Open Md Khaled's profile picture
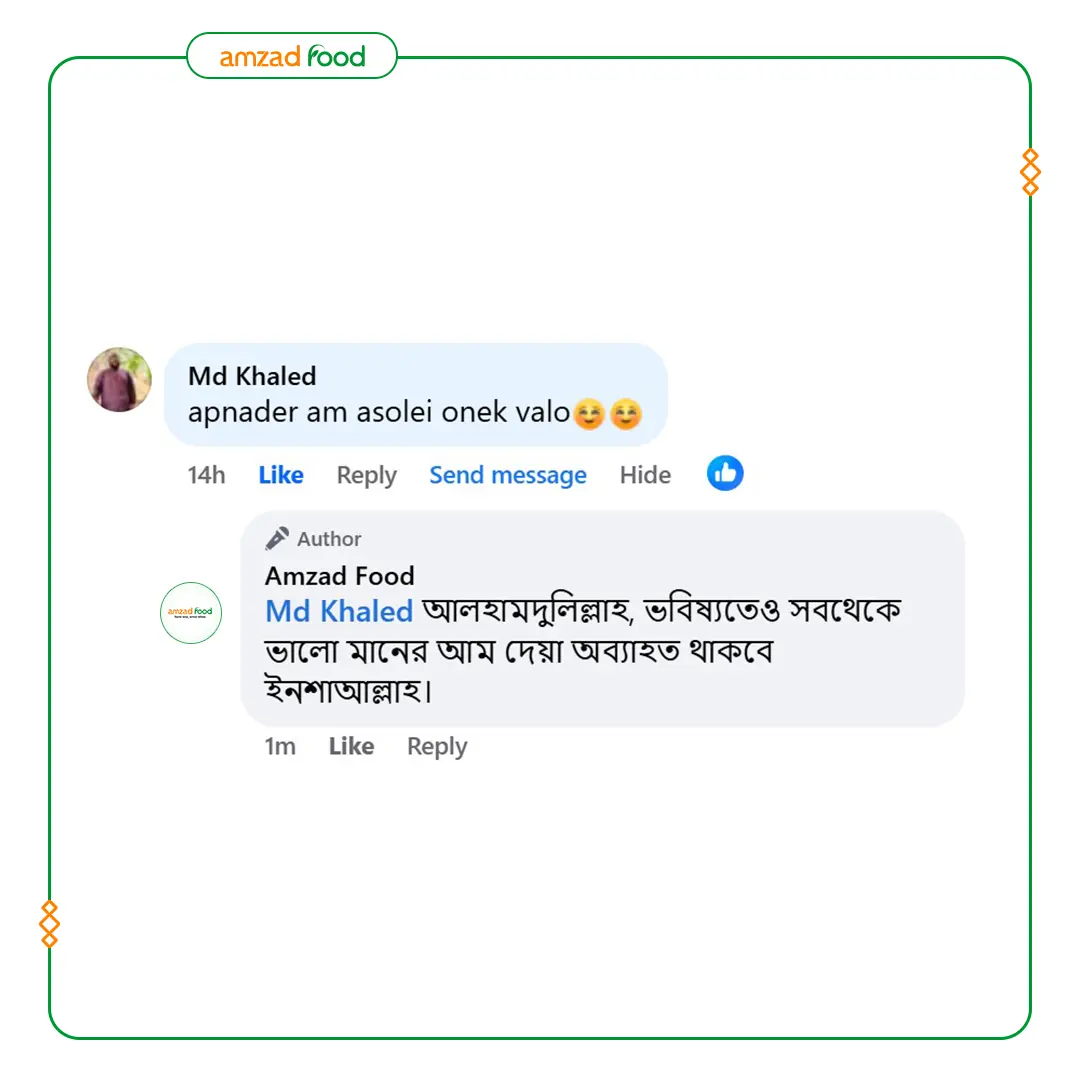1080x1080 pixels. 120,380
